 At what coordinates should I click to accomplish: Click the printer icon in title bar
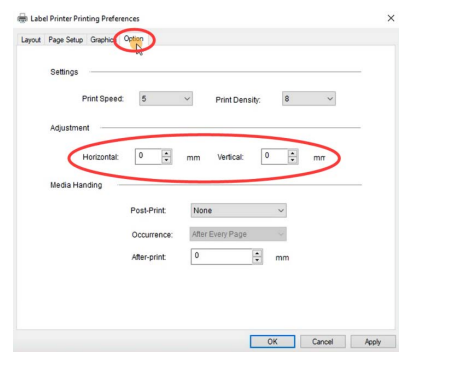pos(22,18)
